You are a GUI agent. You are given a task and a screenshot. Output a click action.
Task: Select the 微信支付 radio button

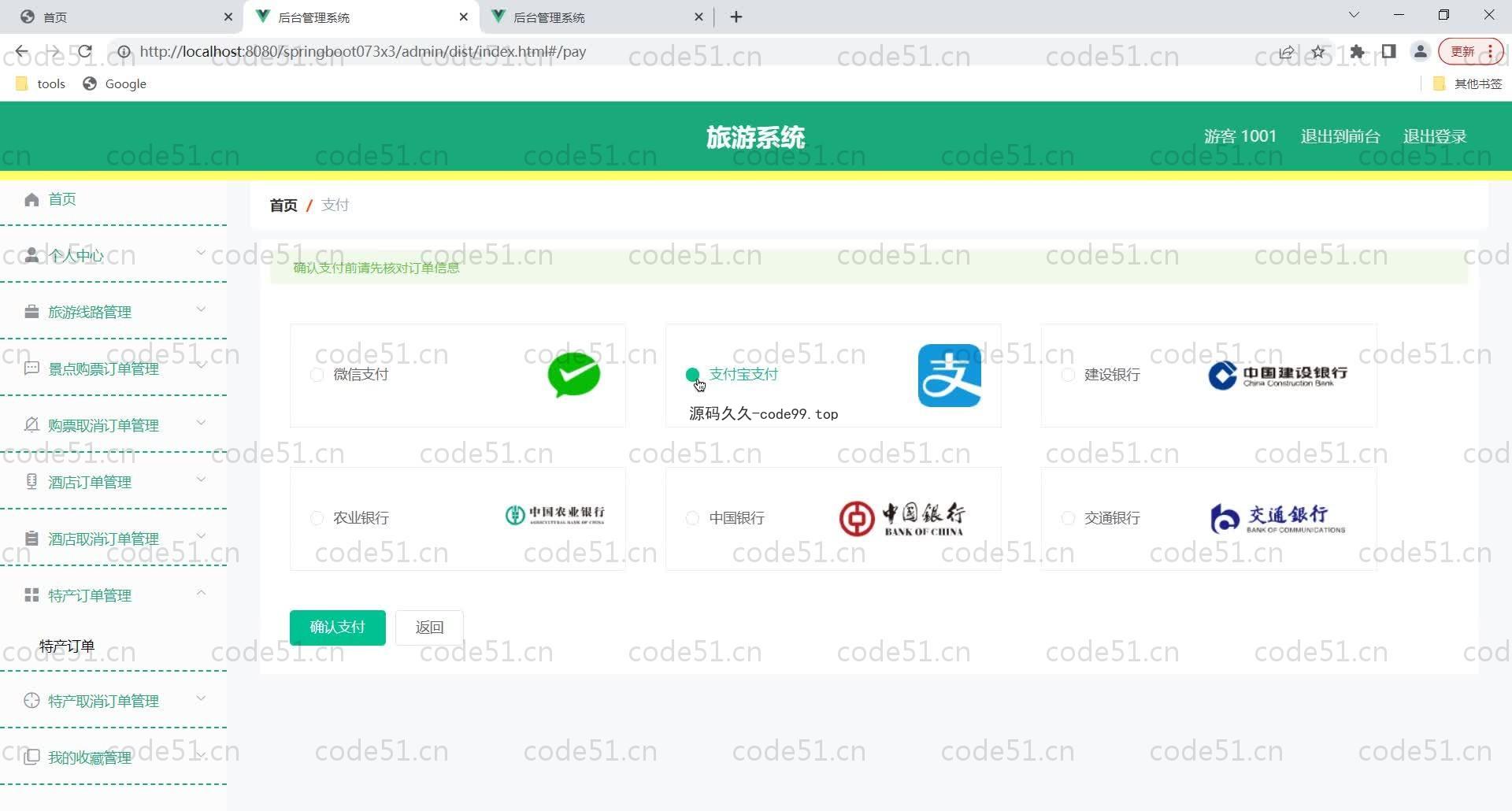tap(317, 375)
